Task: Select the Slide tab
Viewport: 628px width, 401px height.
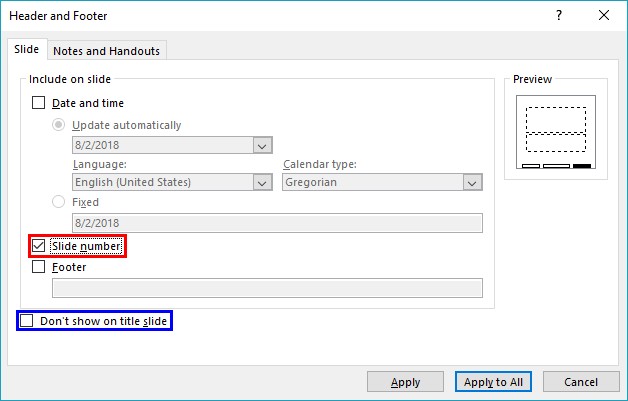Action: (26, 49)
